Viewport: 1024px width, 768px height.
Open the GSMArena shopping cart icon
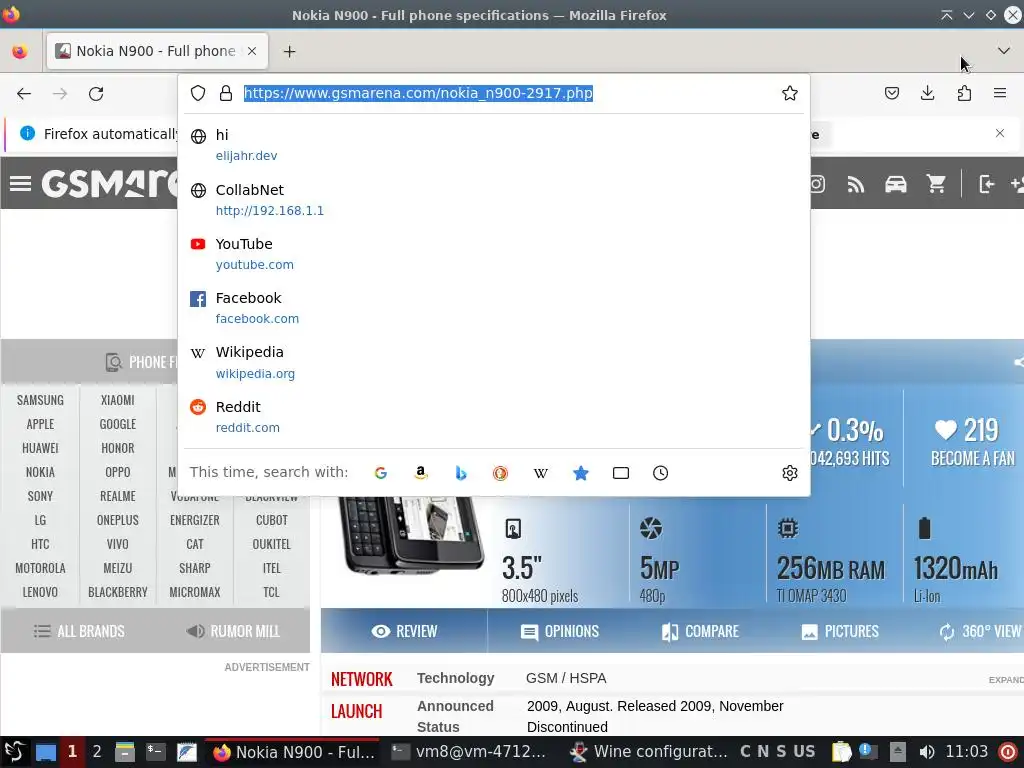(936, 185)
